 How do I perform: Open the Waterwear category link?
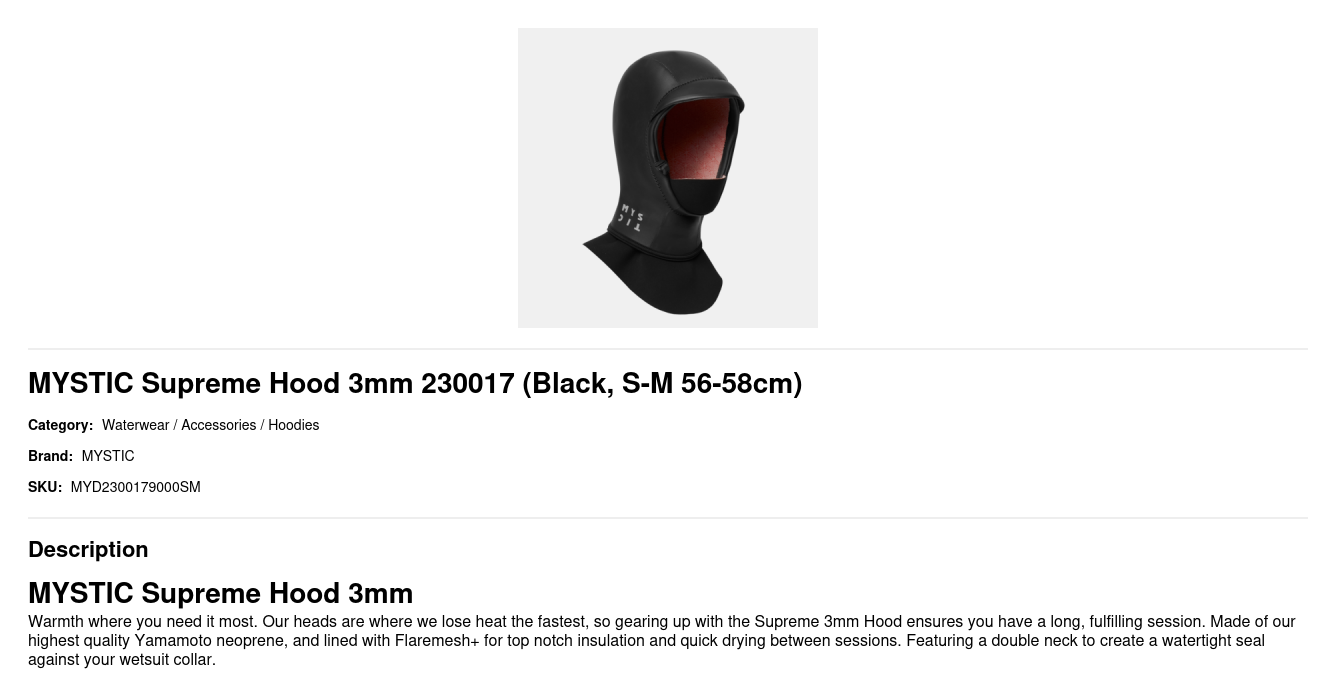point(135,425)
